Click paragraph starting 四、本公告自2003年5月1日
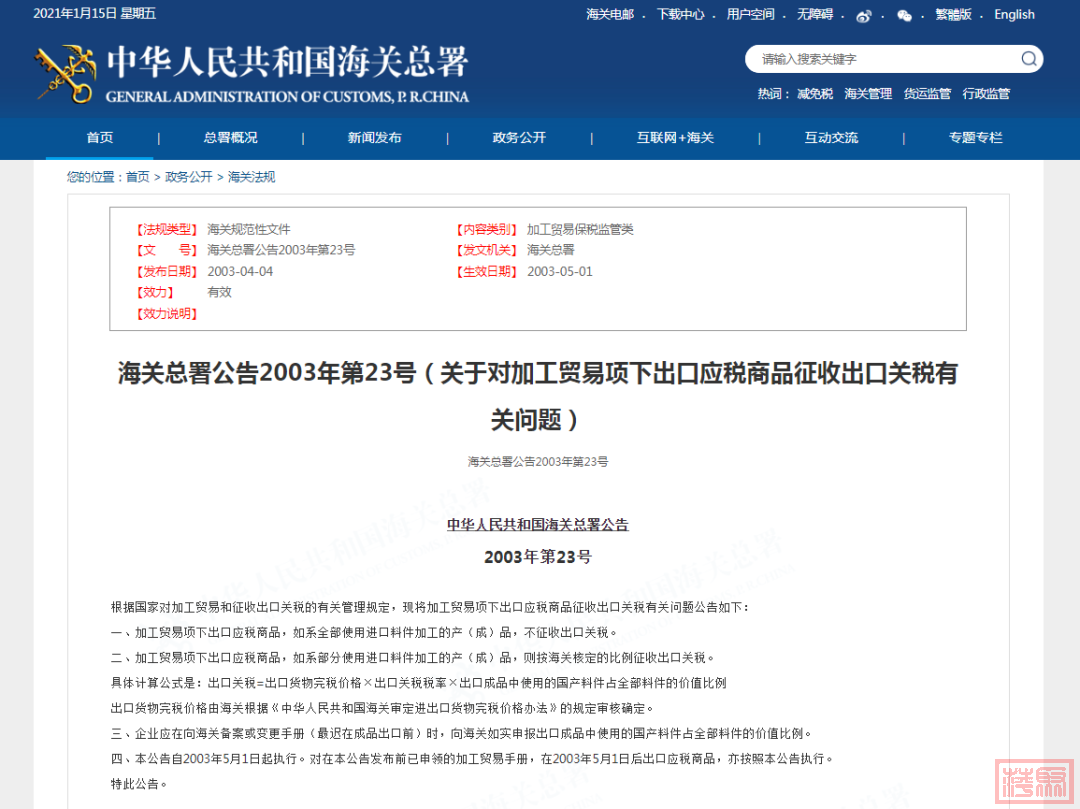1080x809 pixels. click(x=472, y=758)
